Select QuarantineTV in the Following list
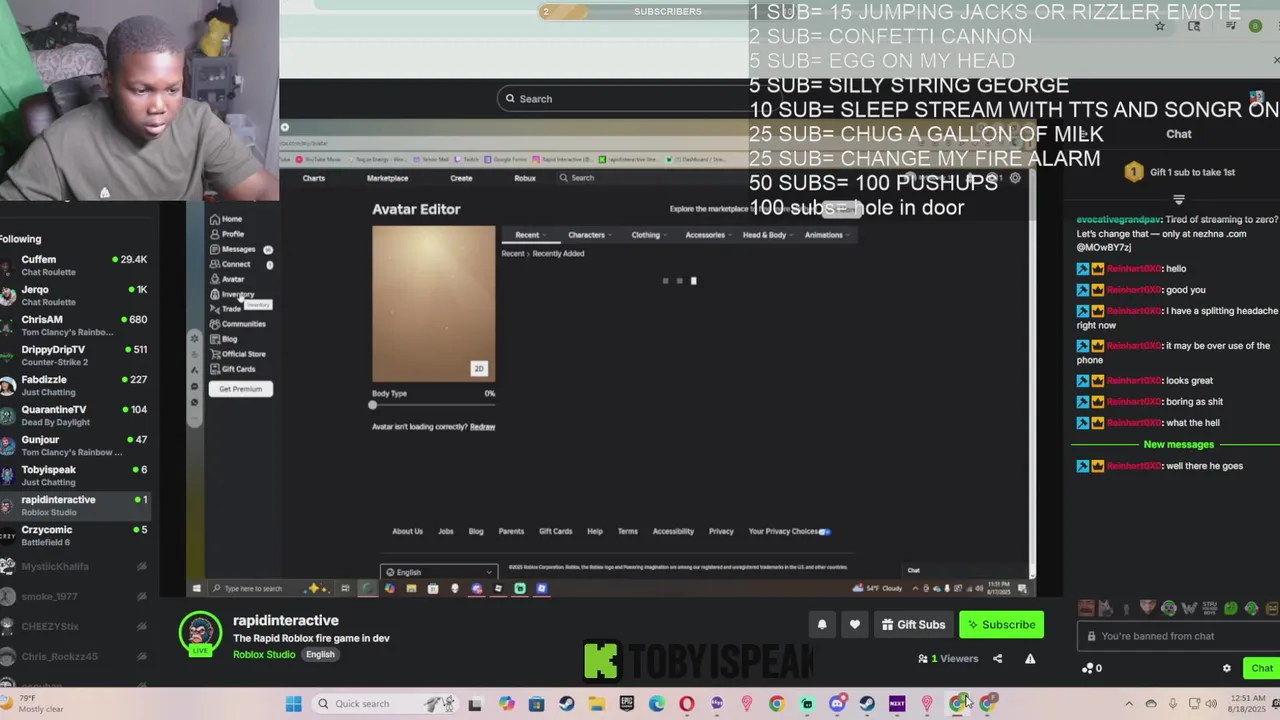 tap(75, 415)
